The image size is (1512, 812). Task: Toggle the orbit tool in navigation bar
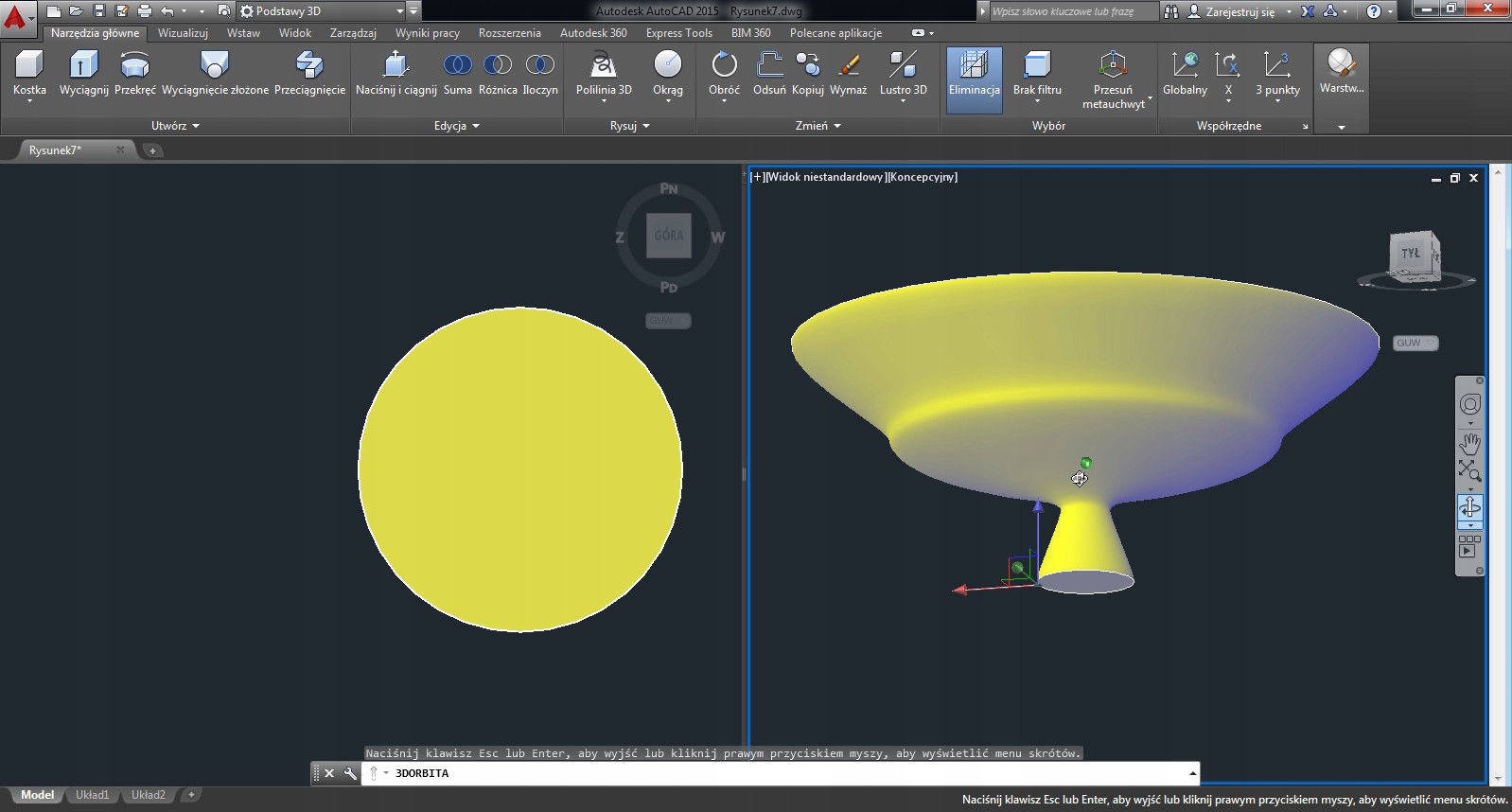pyautogui.click(x=1469, y=508)
